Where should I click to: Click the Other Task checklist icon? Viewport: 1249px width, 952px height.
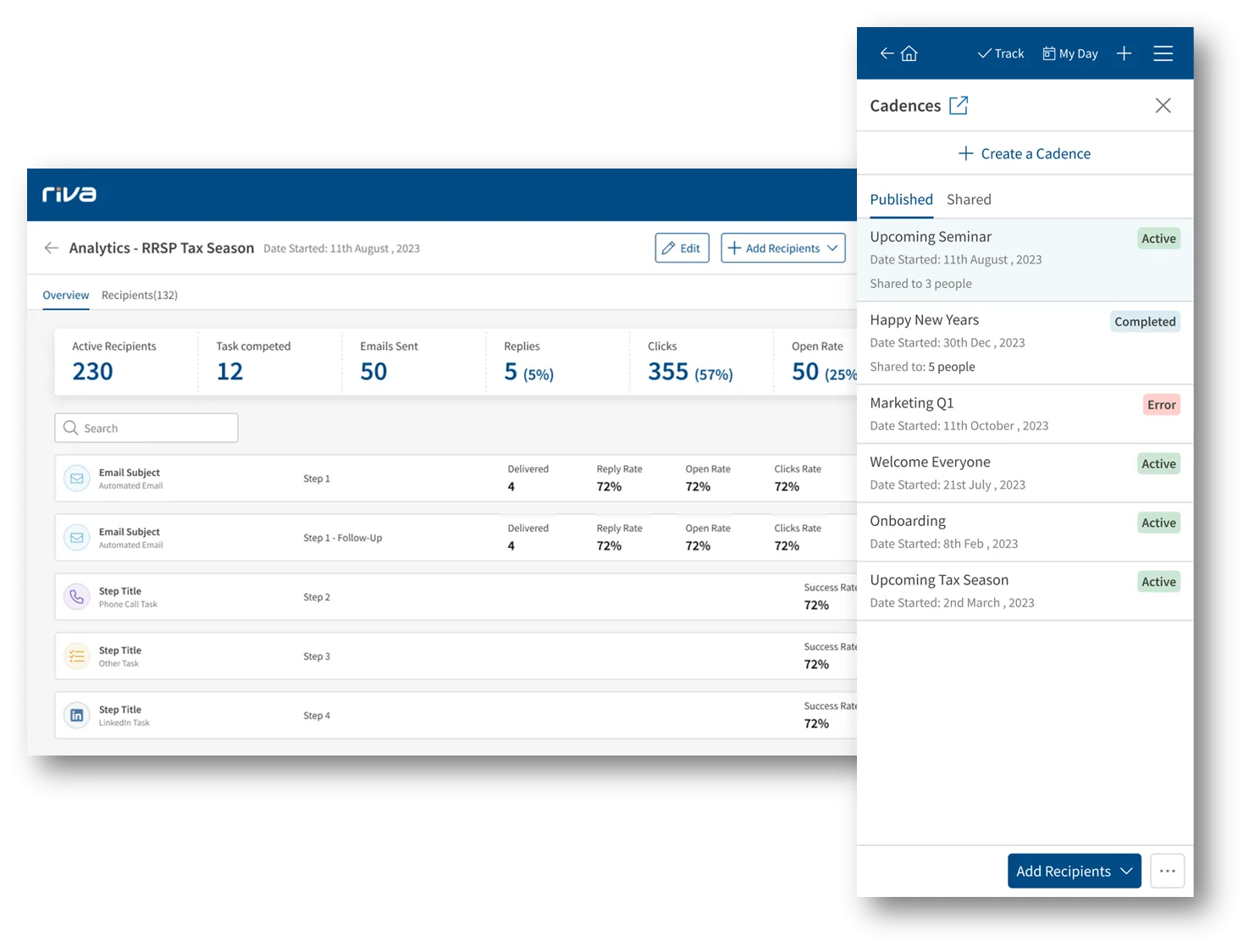click(x=77, y=656)
